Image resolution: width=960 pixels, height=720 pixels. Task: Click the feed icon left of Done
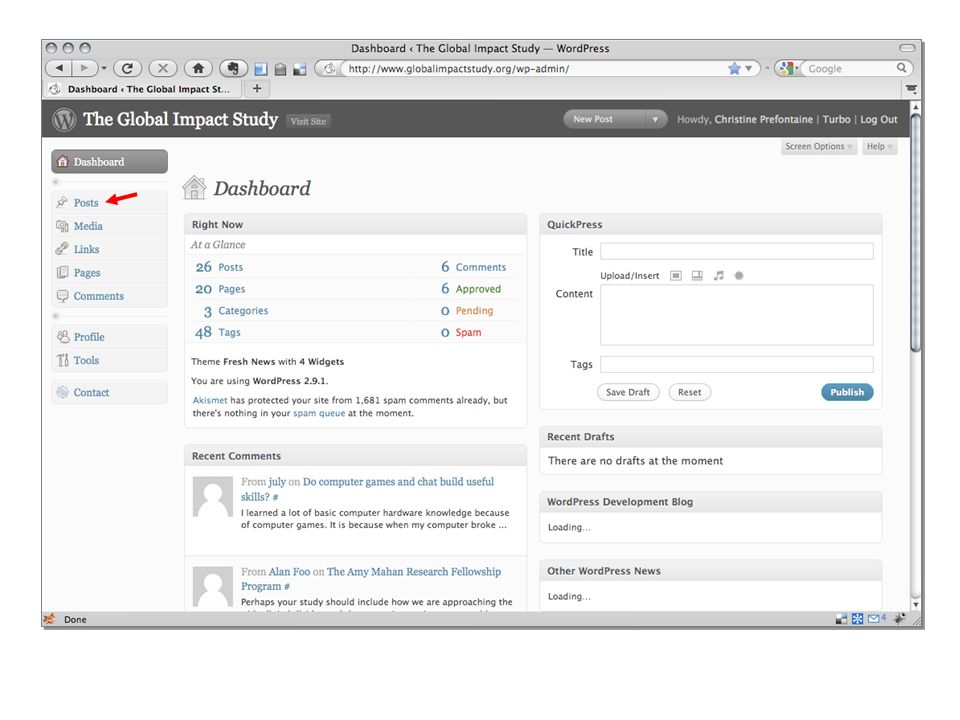coord(50,618)
